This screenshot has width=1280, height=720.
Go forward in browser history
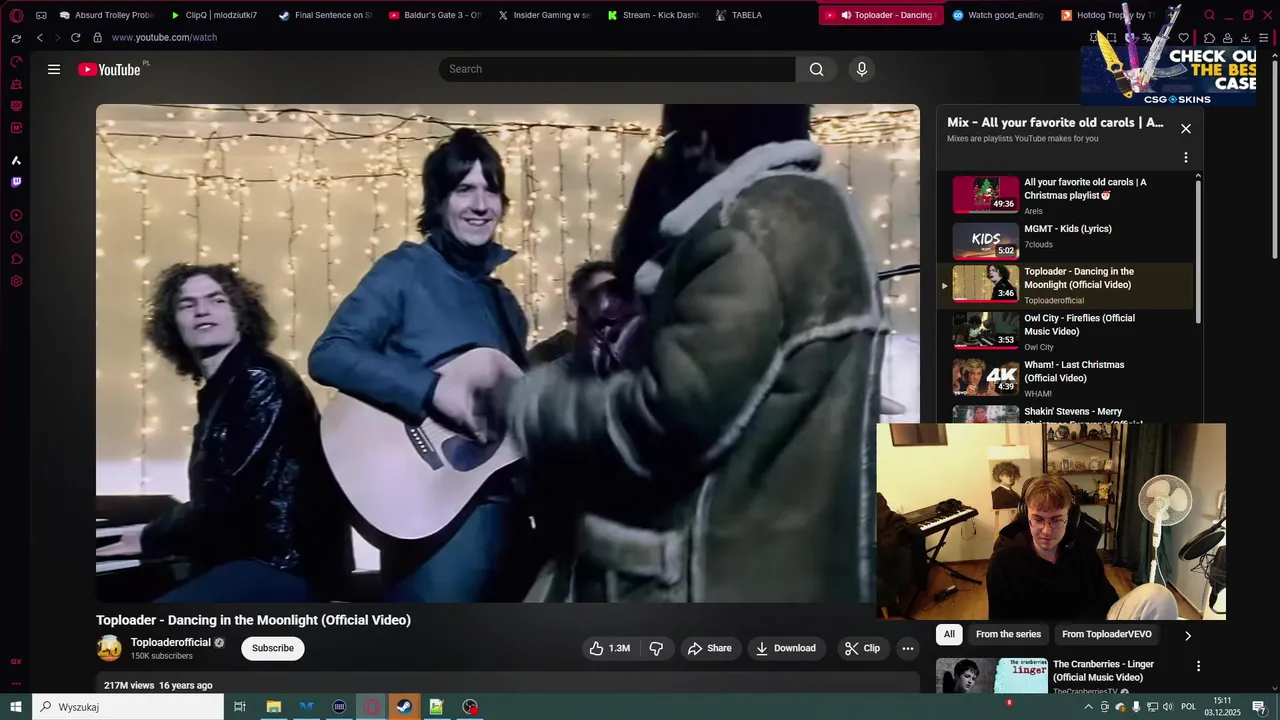57,37
